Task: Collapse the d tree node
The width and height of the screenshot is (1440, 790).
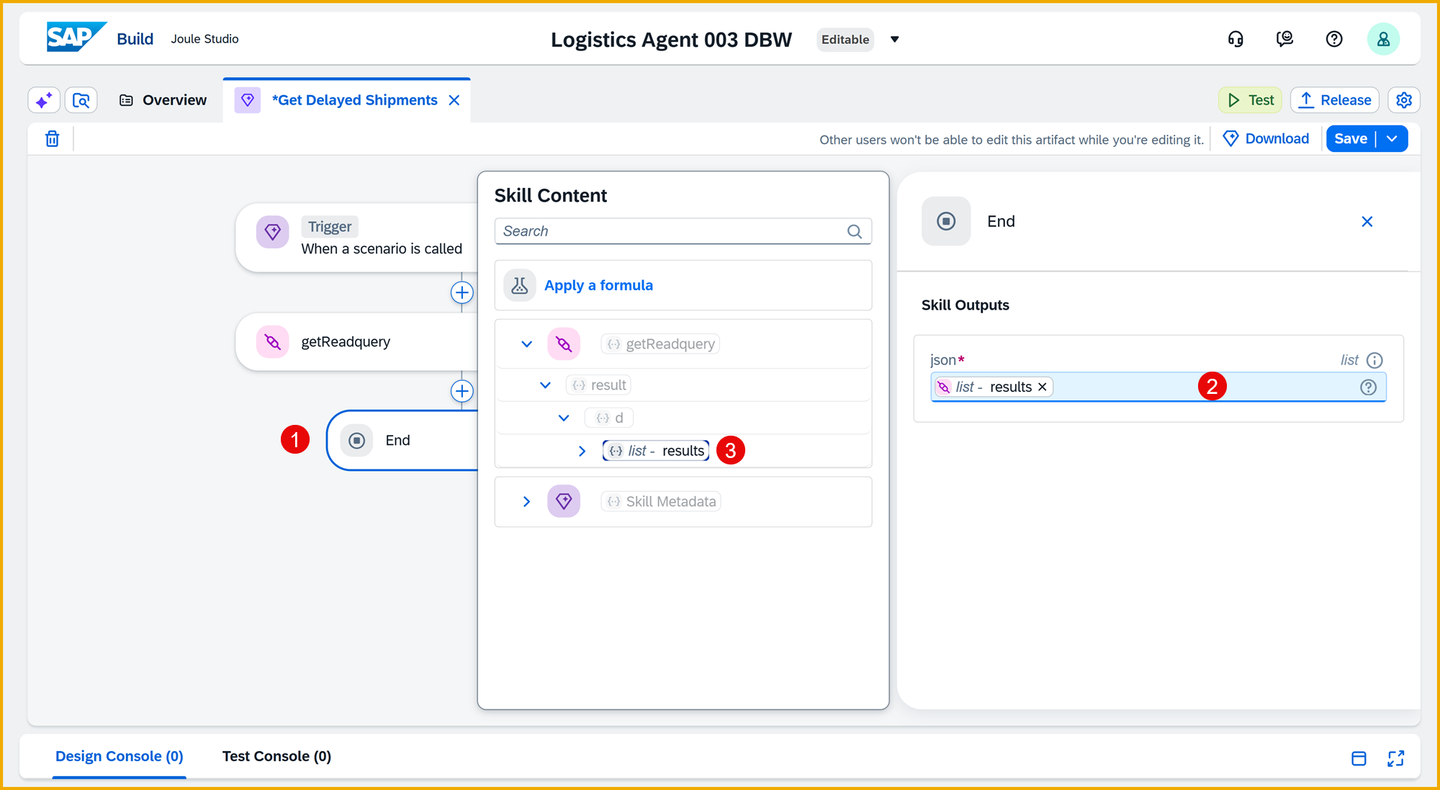Action: pos(564,418)
